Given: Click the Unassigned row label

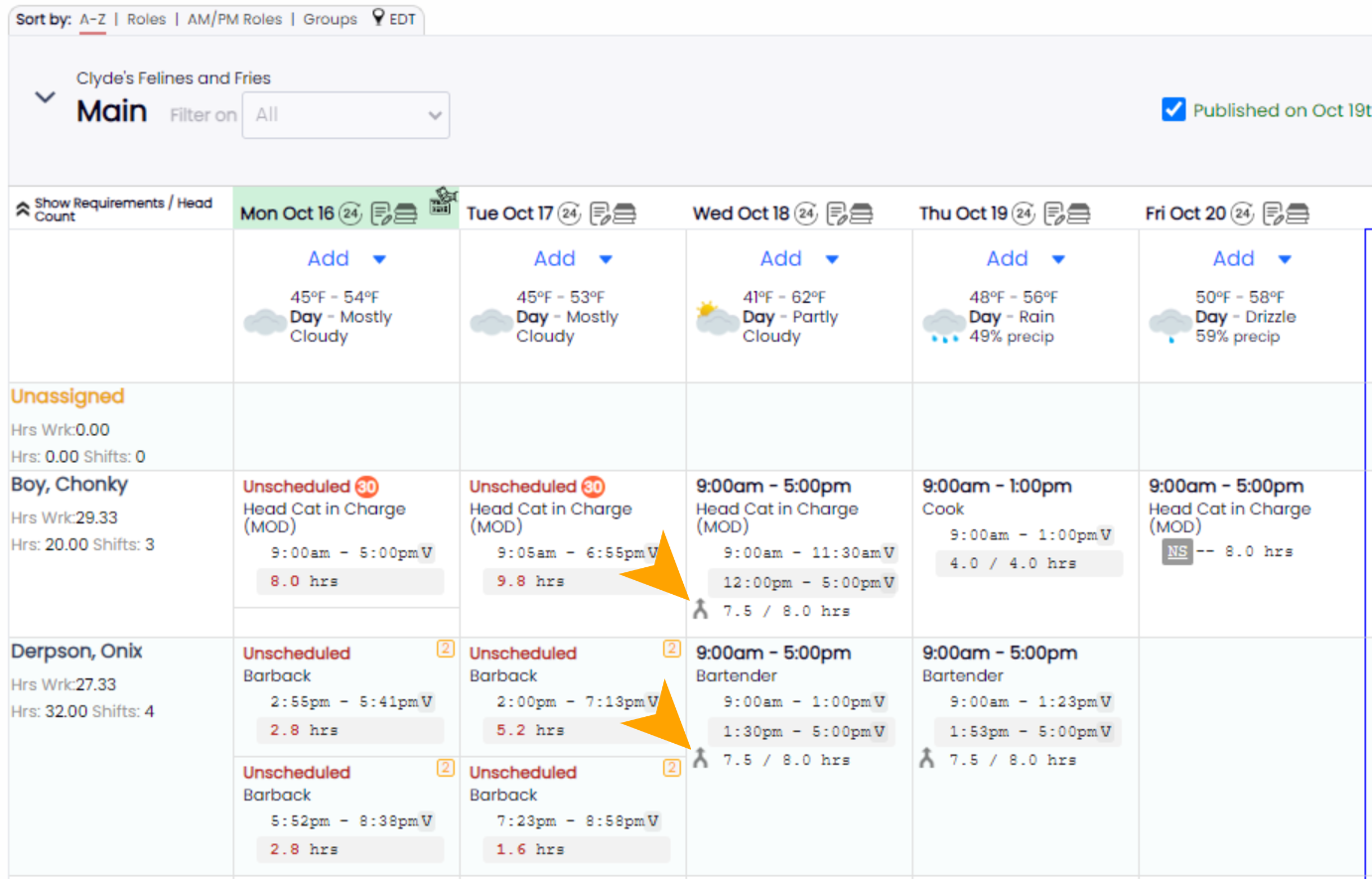Looking at the screenshot, I should [x=68, y=396].
